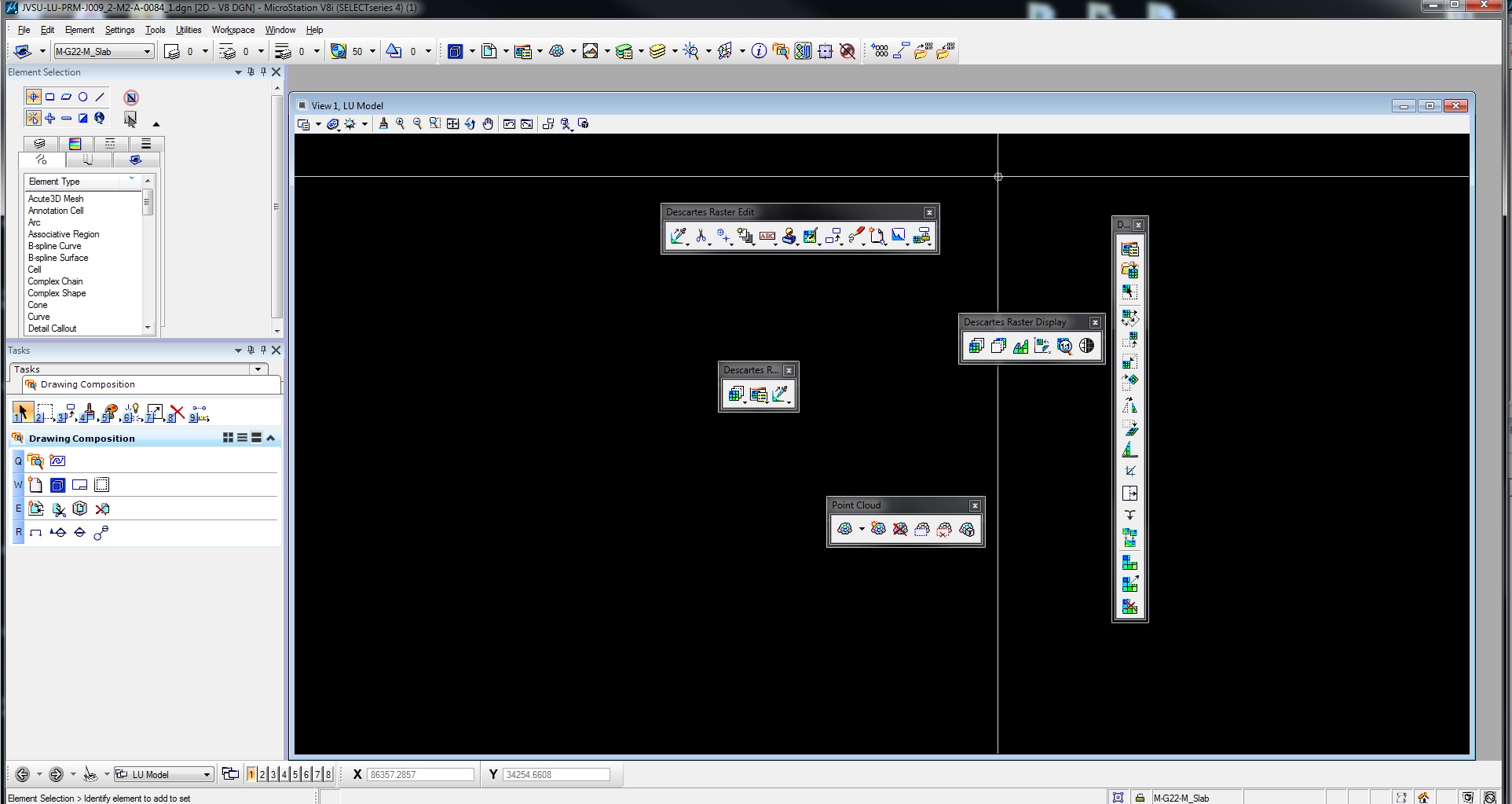Click the View Previous icon
This screenshot has height=804, width=1512.
(509, 124)
